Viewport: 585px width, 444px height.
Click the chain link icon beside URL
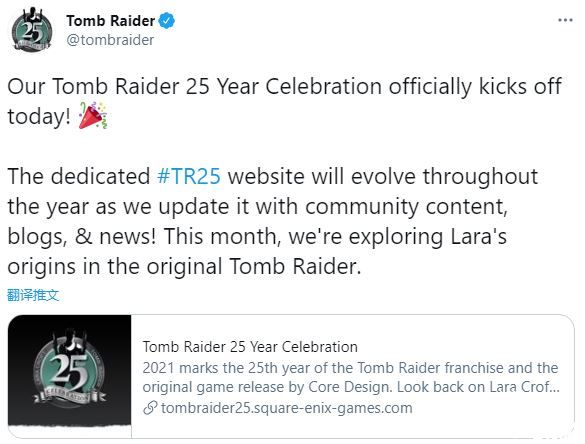tap(150, 408)
